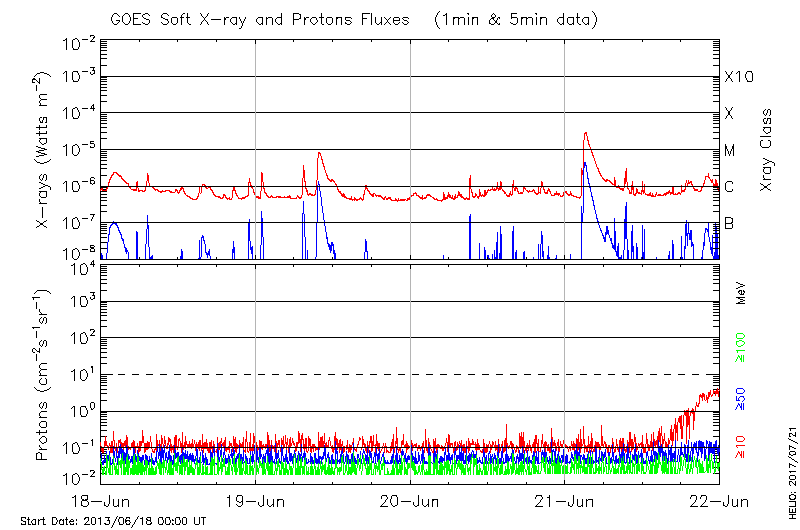Pick the 19-Jun date tick label

click(256, 502)
